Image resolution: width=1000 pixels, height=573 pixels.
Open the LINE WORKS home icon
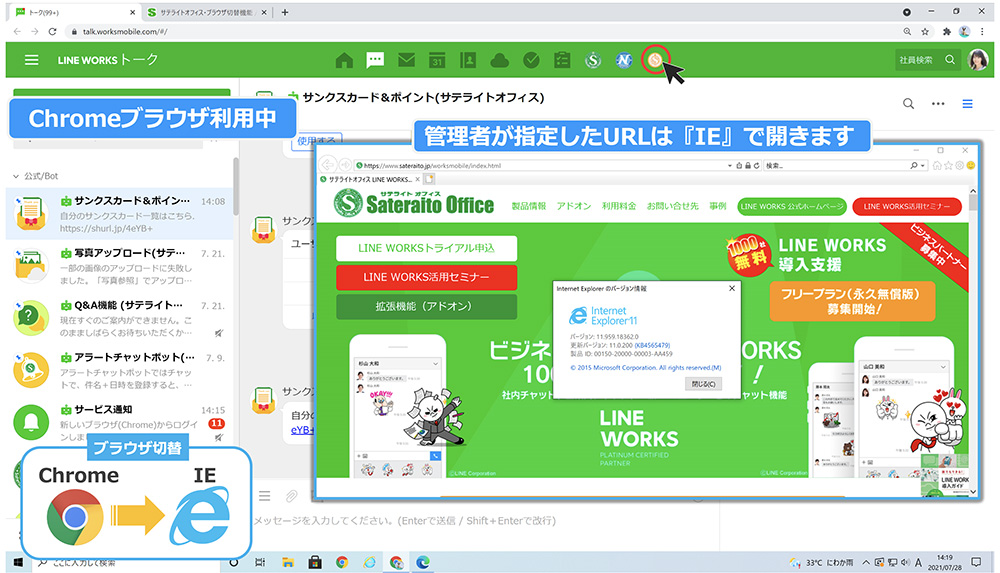344,61
